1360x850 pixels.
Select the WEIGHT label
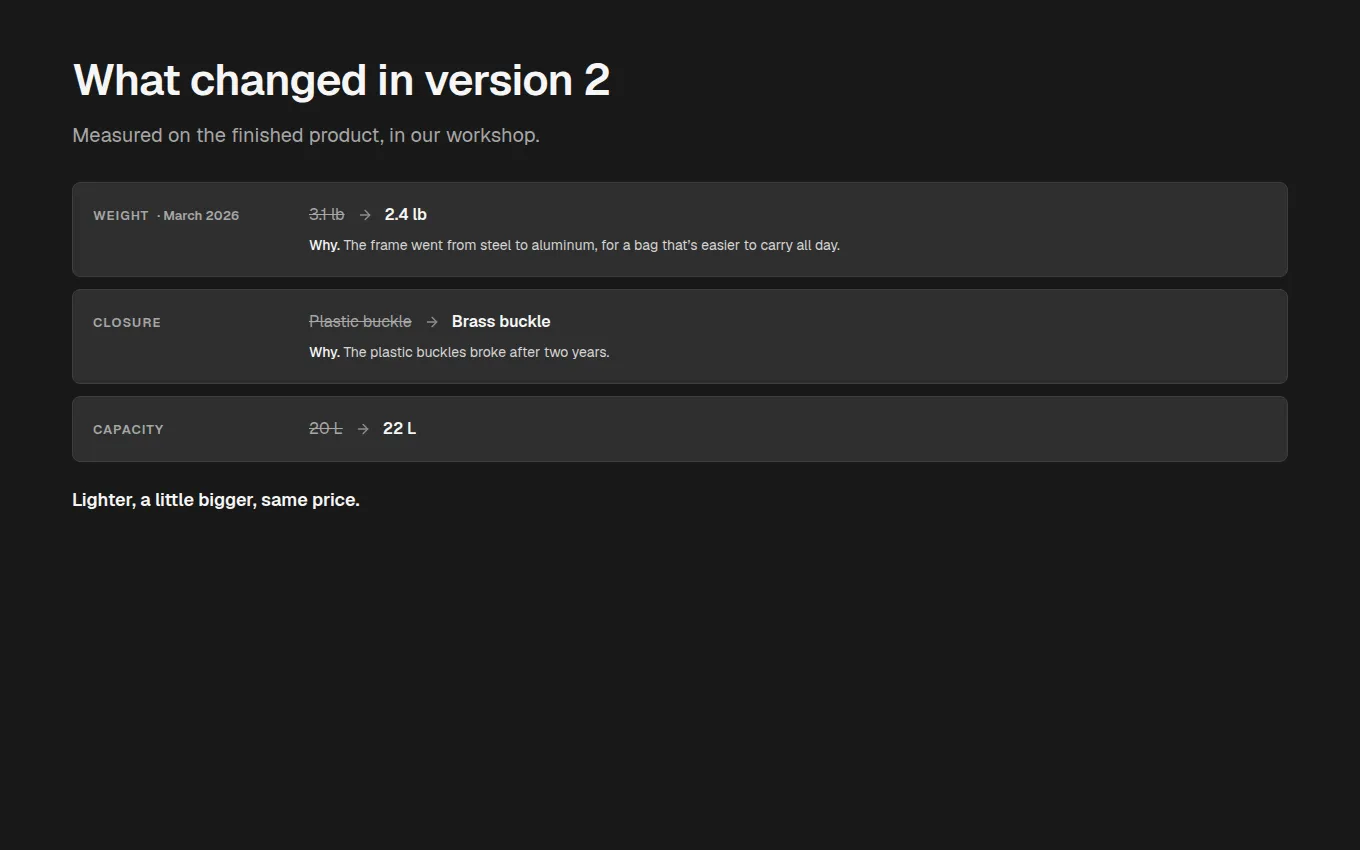(121, 216)
